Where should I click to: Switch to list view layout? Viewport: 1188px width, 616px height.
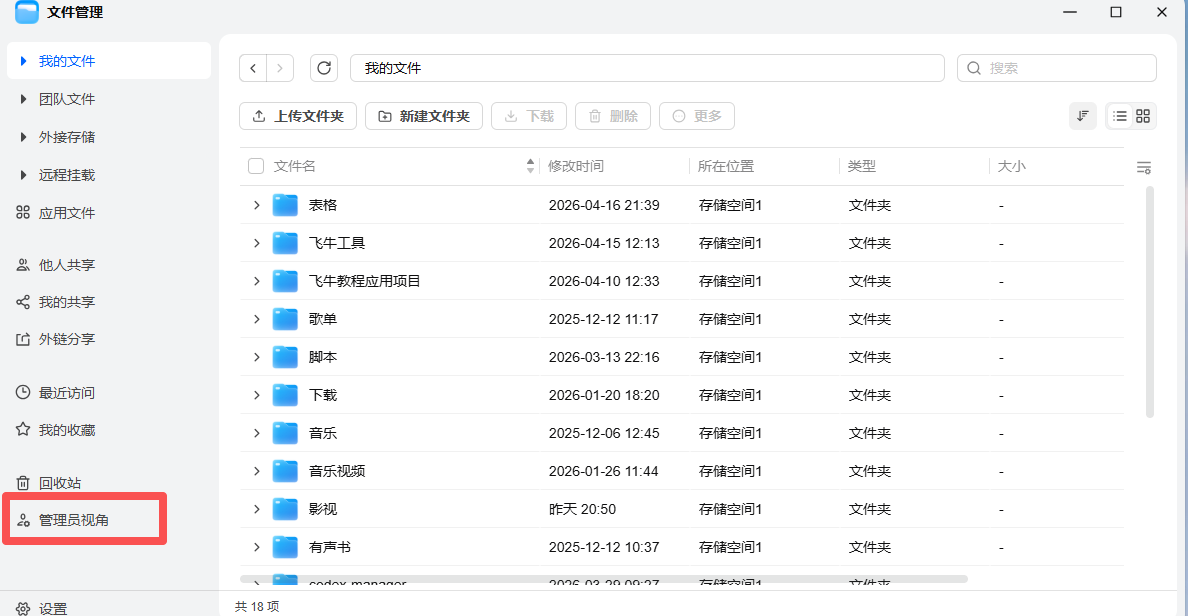[1120, 116]
